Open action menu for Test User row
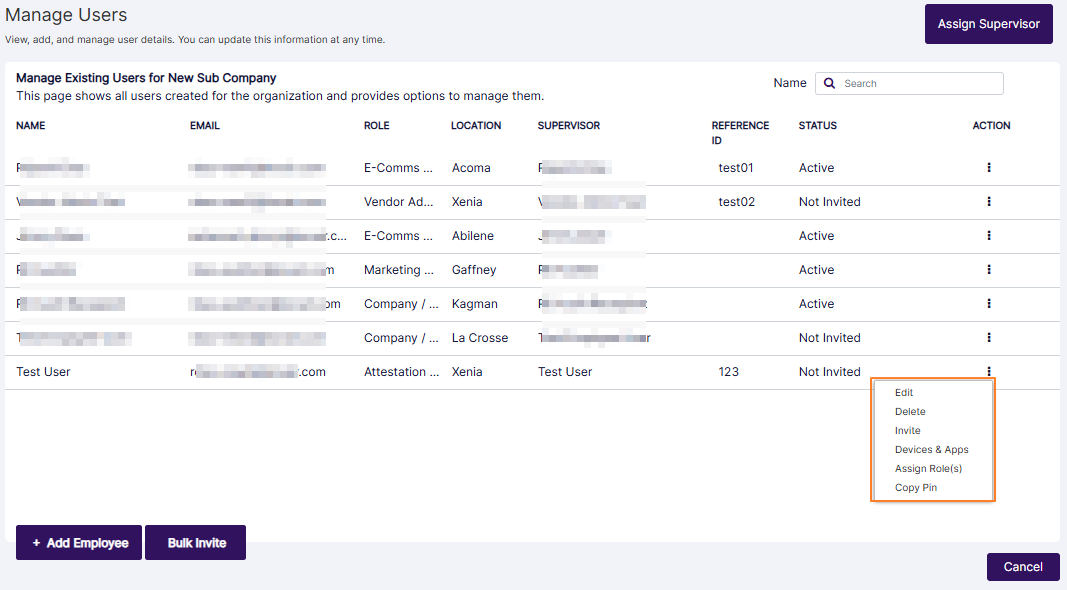1067x590 pixels. pyautogui.click(x=988, y=371)
